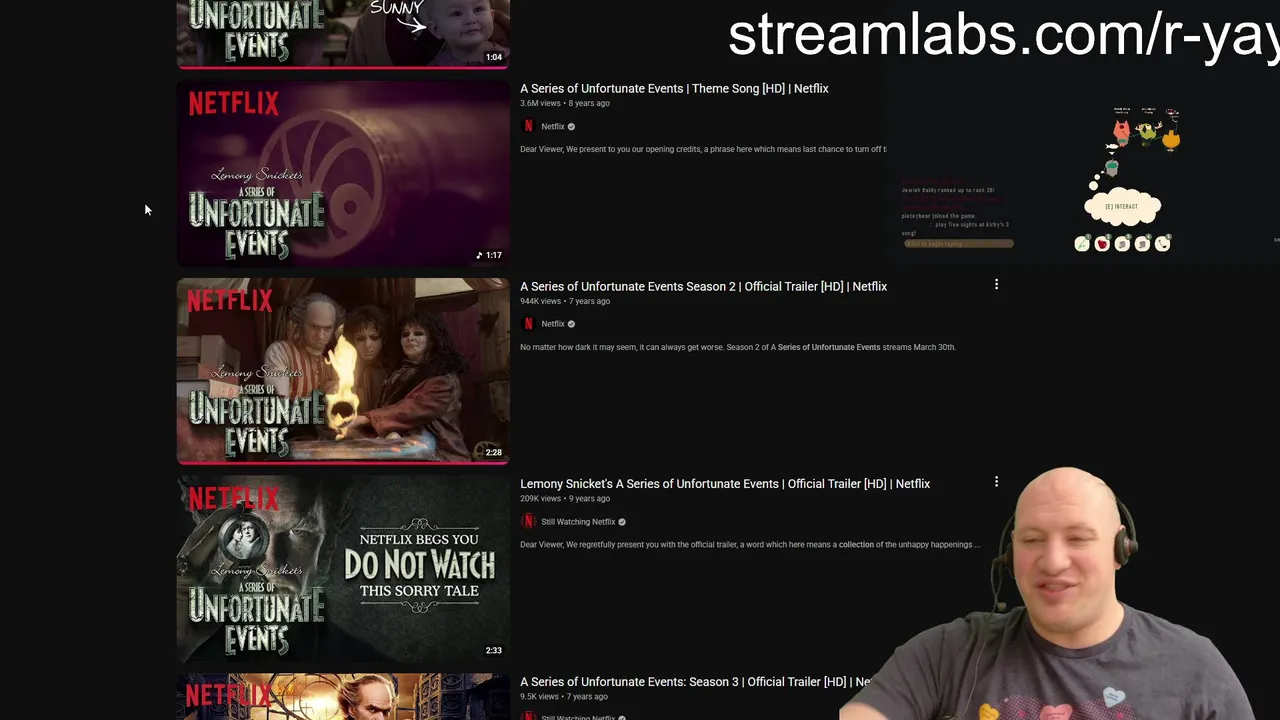1280x720 pixels.
Task: Click the verified badge next to Netflix under Season 2 trailer
Action: 571,324
